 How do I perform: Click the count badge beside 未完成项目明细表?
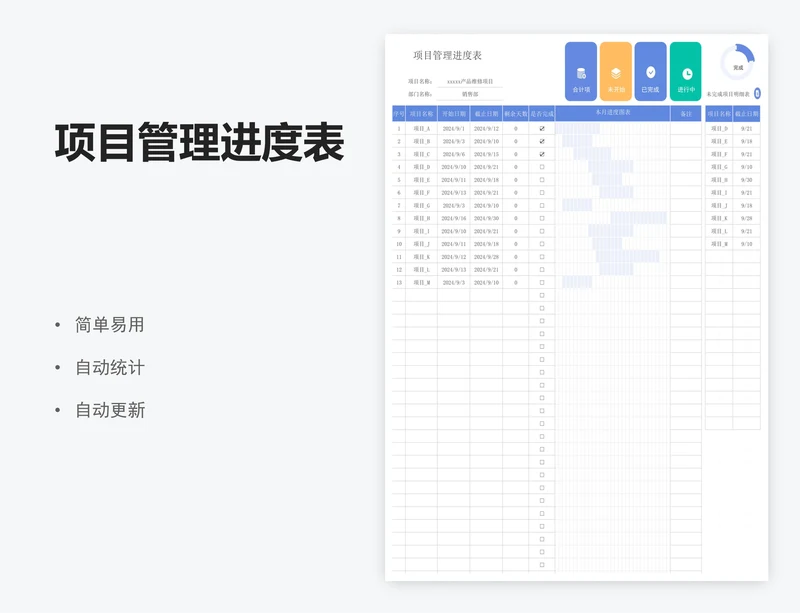[757, 93]
